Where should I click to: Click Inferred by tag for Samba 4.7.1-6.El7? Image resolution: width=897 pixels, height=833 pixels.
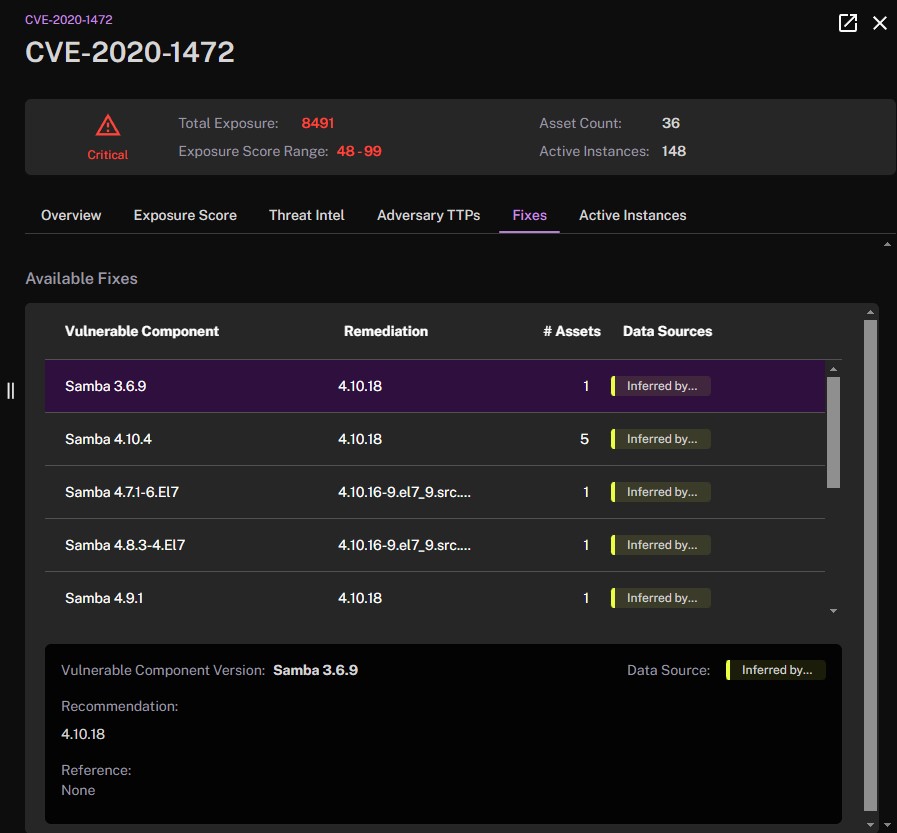661,492
